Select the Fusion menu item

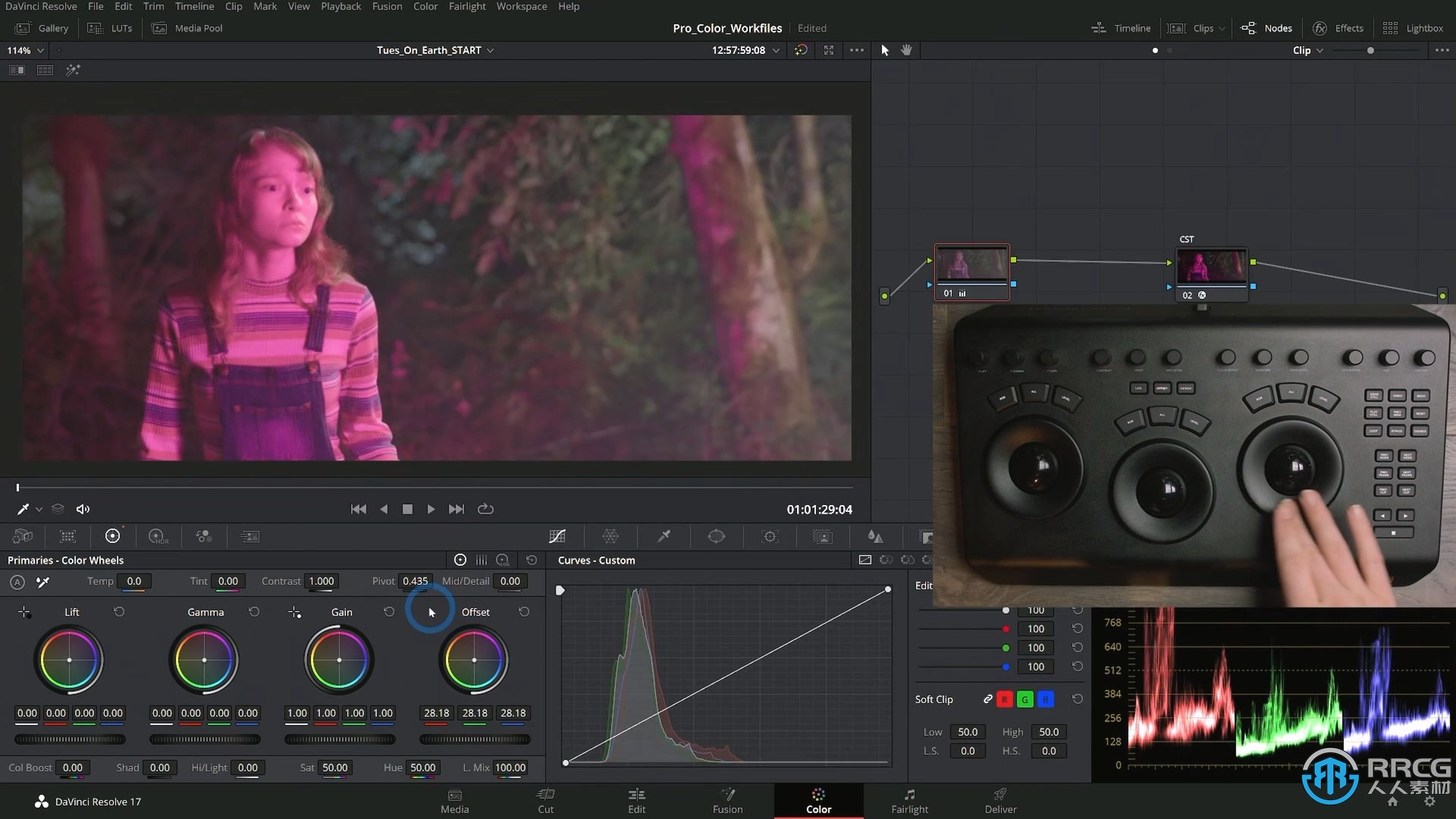[388, 6]
